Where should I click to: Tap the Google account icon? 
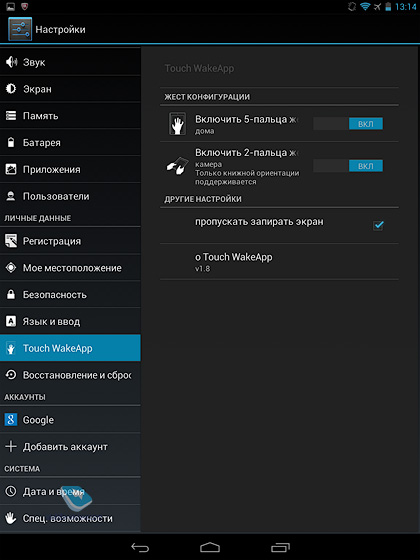click(11, 420)
